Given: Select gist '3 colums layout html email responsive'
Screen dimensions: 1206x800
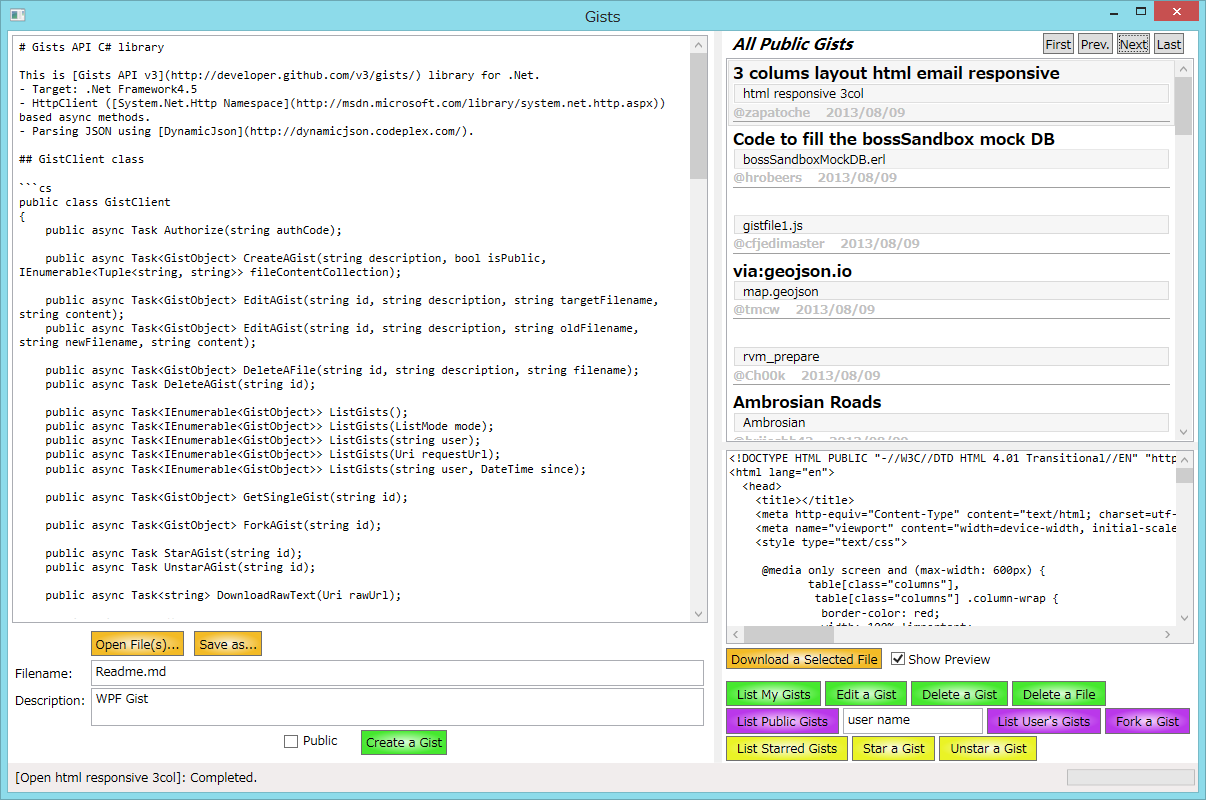Looking at the screenshot, I should pyautogui.click(x=896, y=73).
